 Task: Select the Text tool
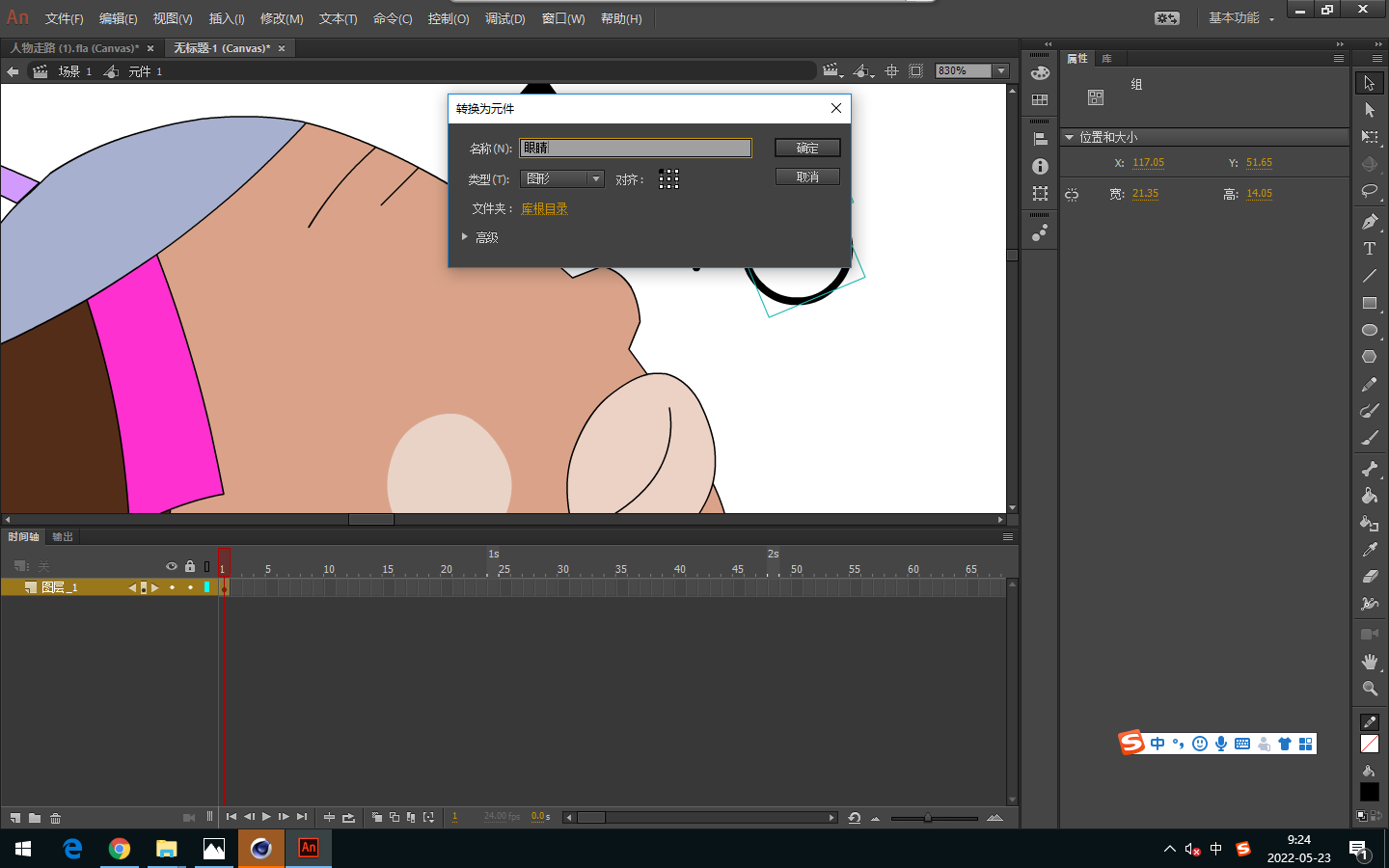[1369, 249]
